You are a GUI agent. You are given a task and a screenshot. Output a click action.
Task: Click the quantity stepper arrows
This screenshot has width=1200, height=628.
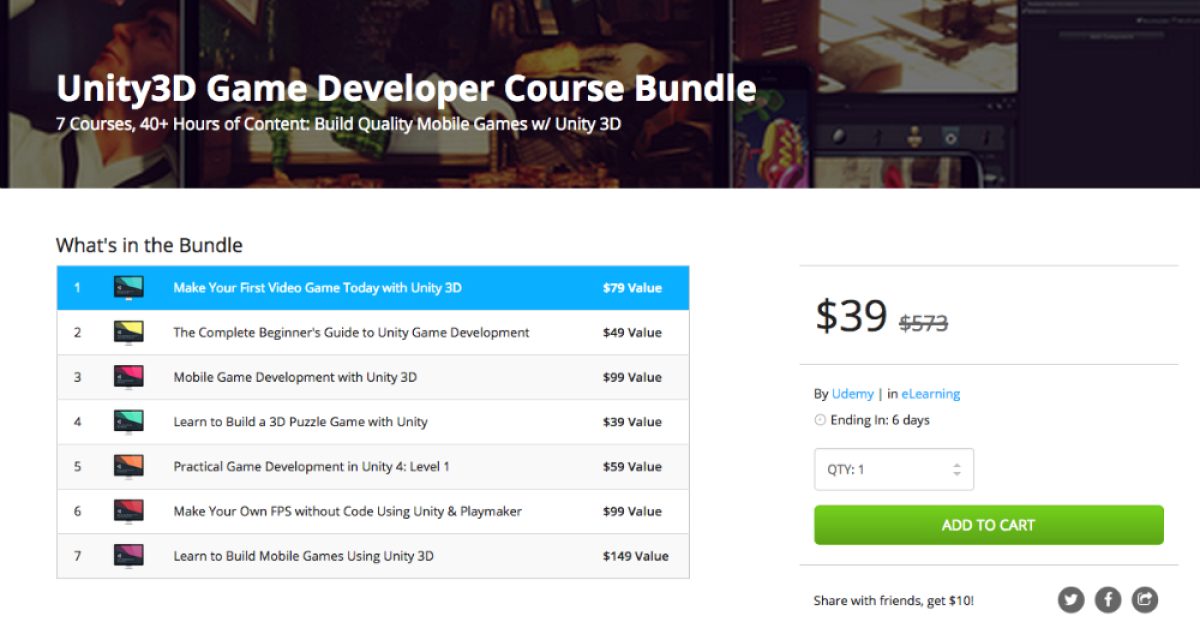[x=957, y=470]
